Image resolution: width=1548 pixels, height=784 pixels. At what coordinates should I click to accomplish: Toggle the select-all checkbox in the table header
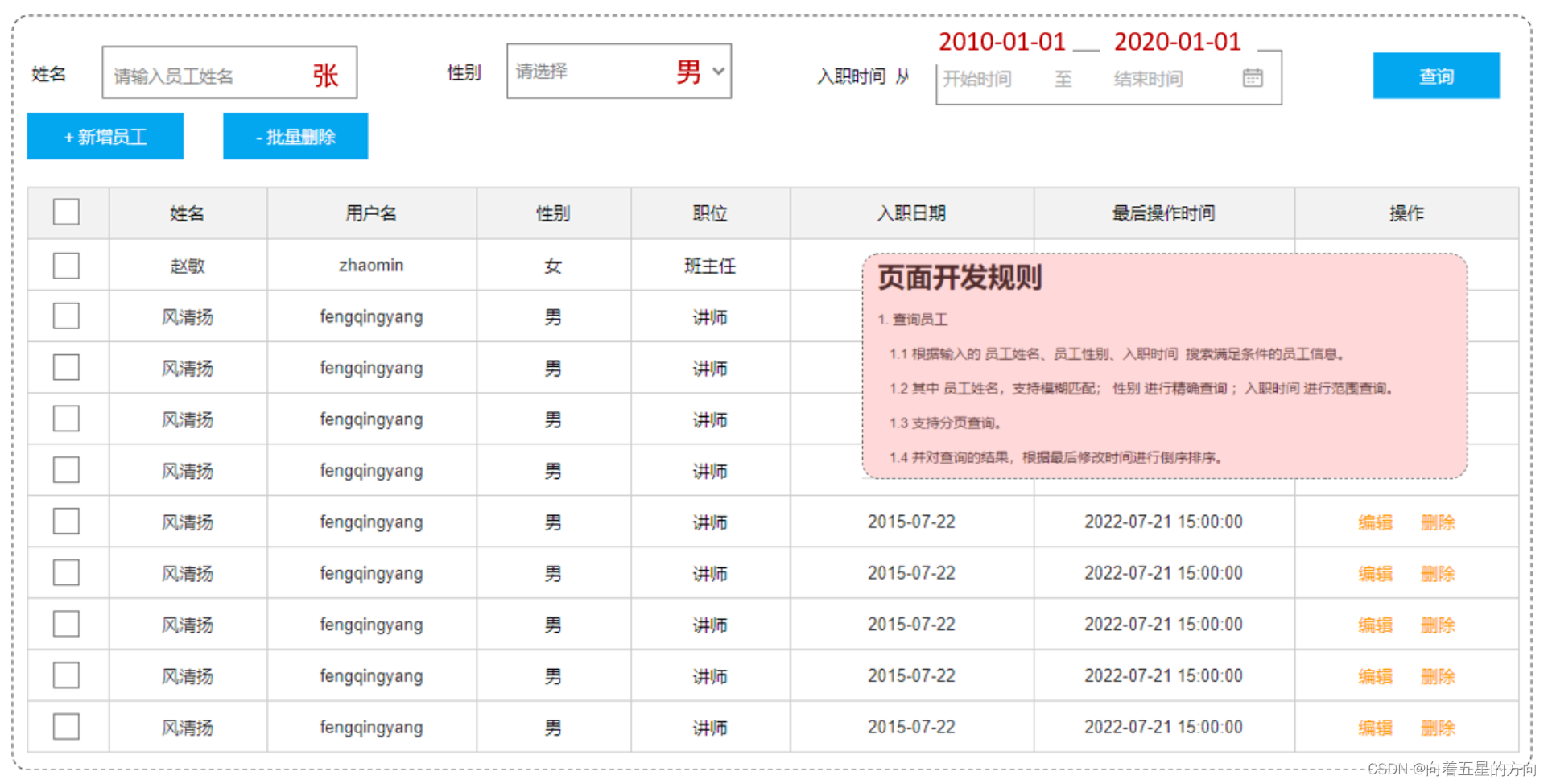pos(67,212)
